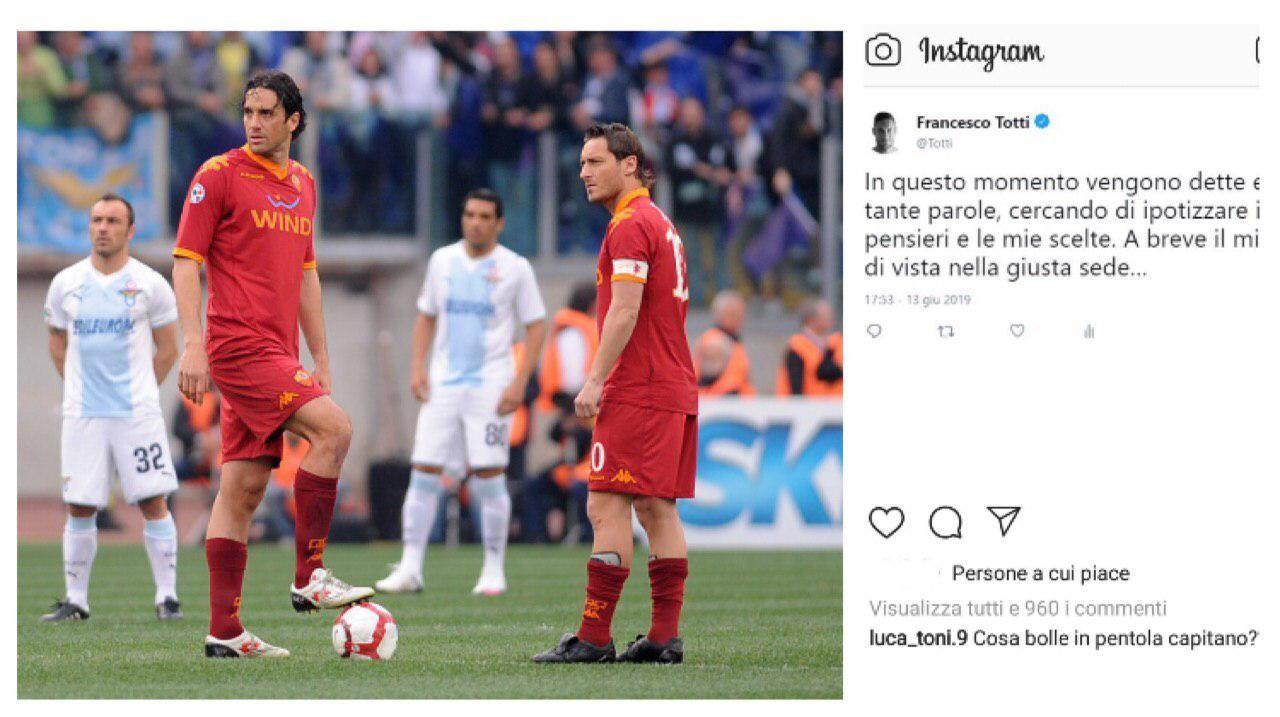This screenshot has height=717, width=1280.
Task: Click the comment "Cosa bolle in pentola capitano?"
Action: click(x=1115, y=639)
